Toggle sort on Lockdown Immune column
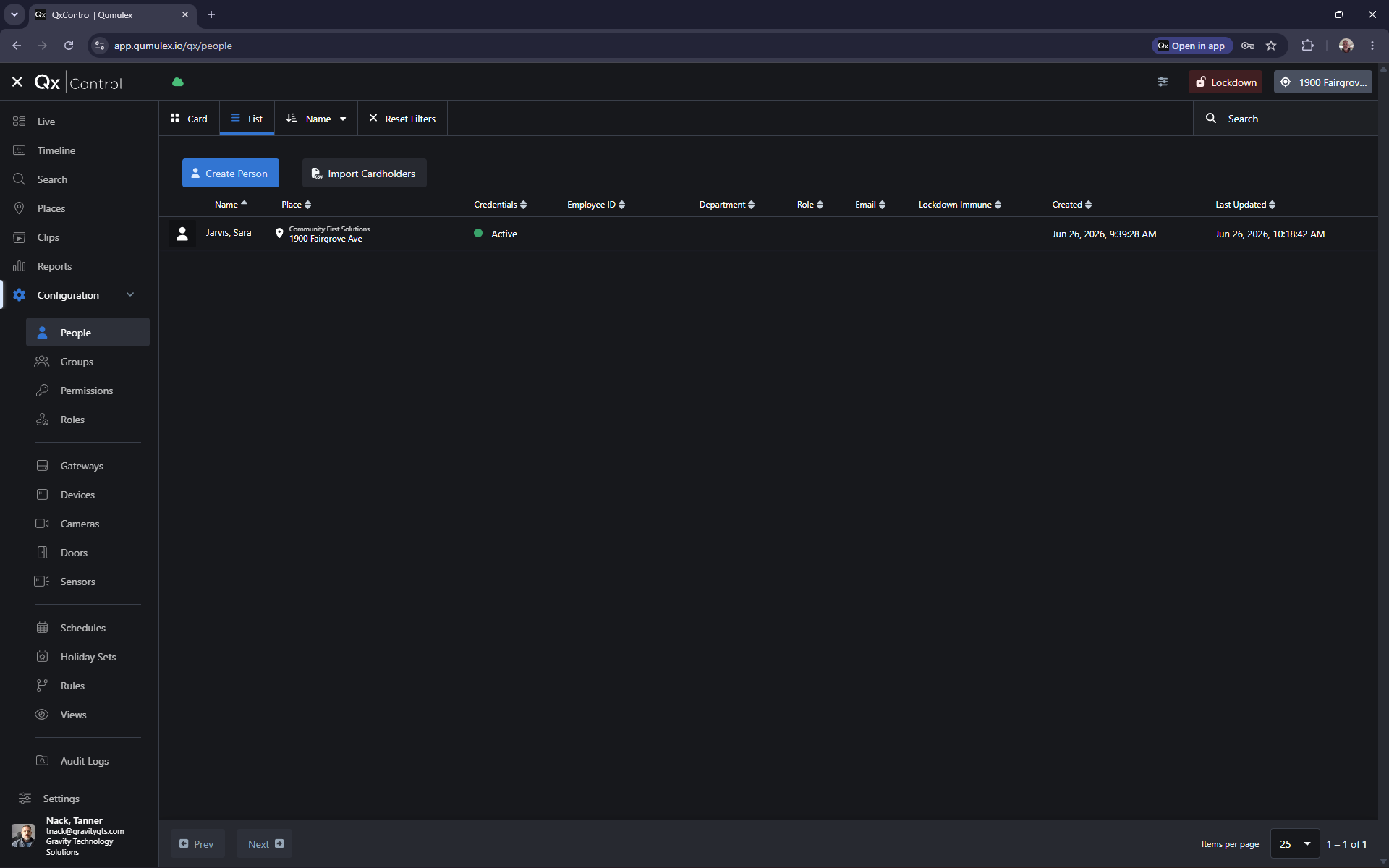This screenshot has height=868, width=1389. tap(960, 205)
